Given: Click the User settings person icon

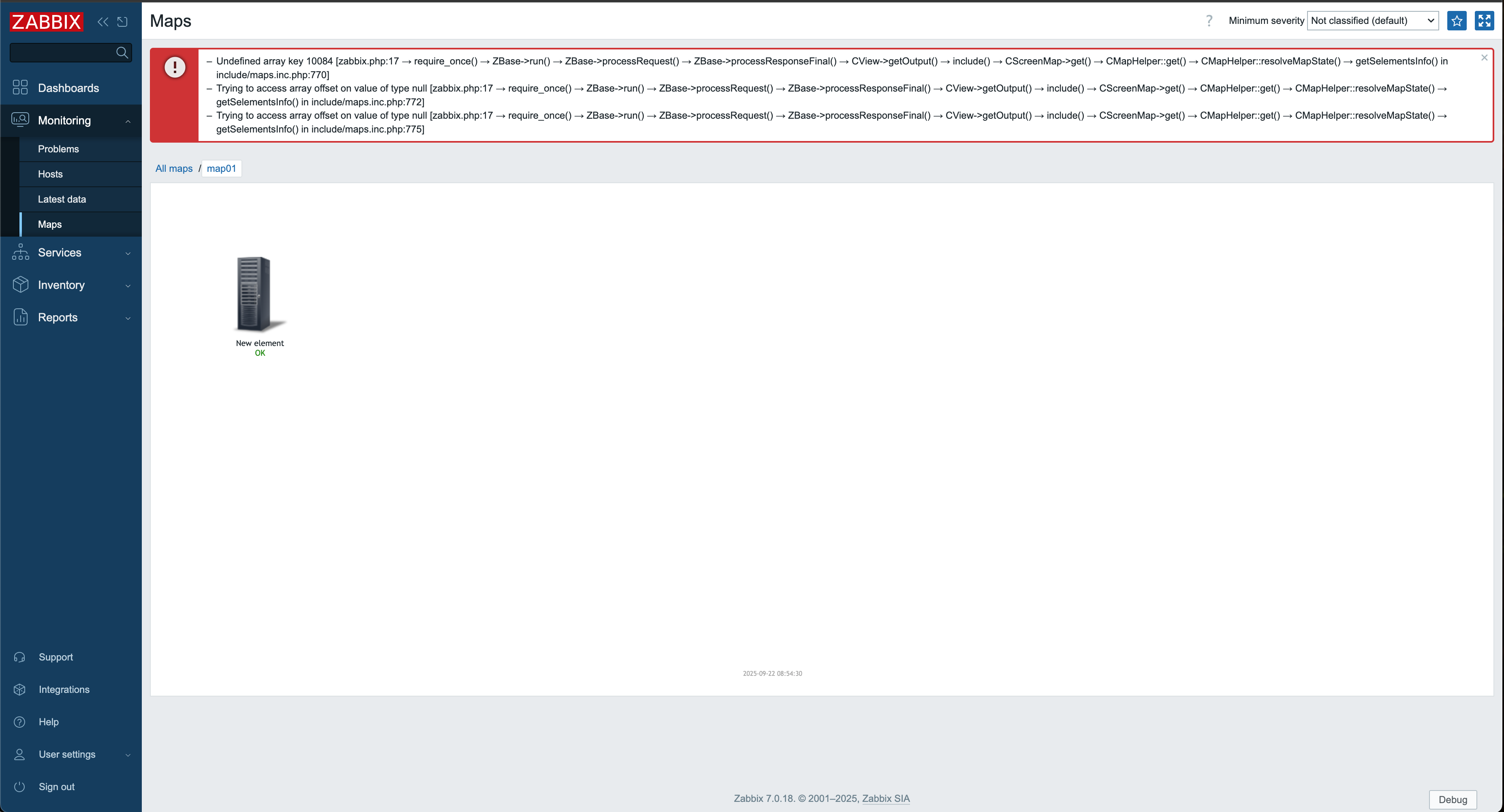Looking at the screenshot, I should (x=19, y=754).
